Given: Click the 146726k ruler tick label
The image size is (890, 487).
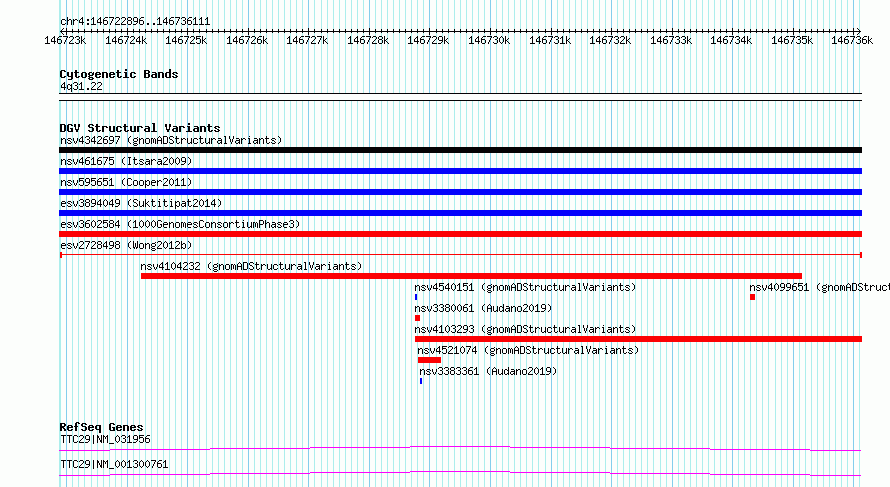Looking at the screenshot, I should (247, 40).
